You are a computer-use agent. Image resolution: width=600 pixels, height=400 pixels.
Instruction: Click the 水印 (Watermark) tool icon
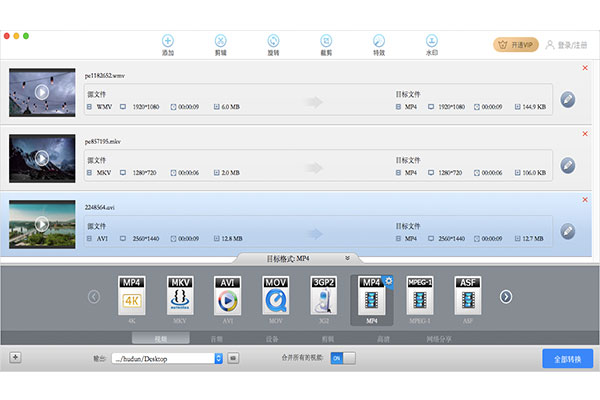(432, 42)
